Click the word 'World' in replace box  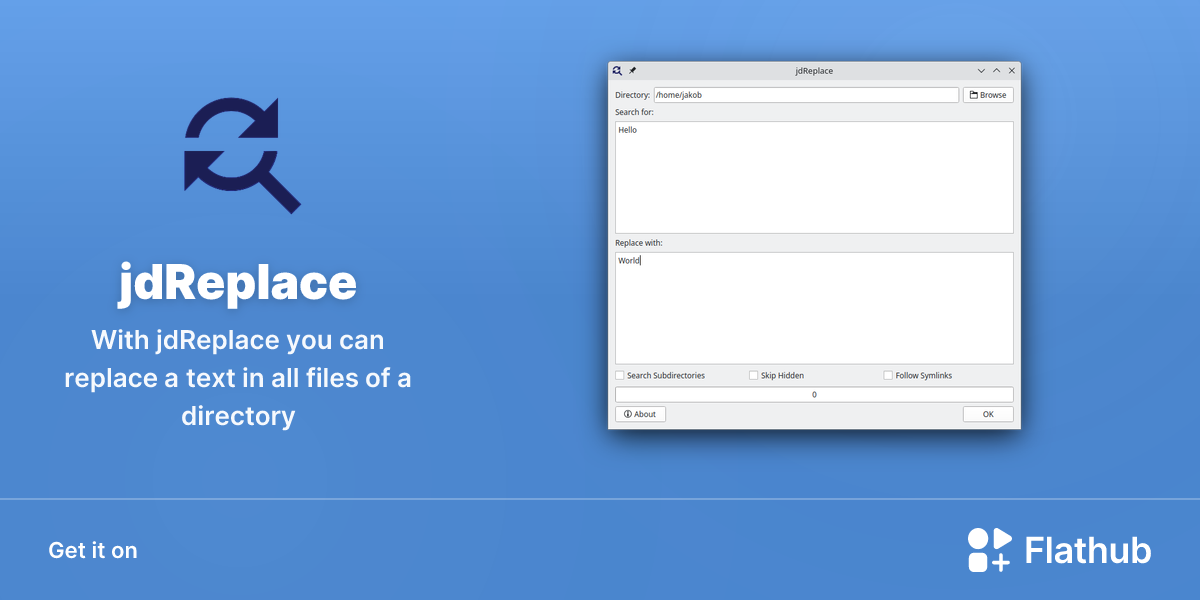coord(629,261)
